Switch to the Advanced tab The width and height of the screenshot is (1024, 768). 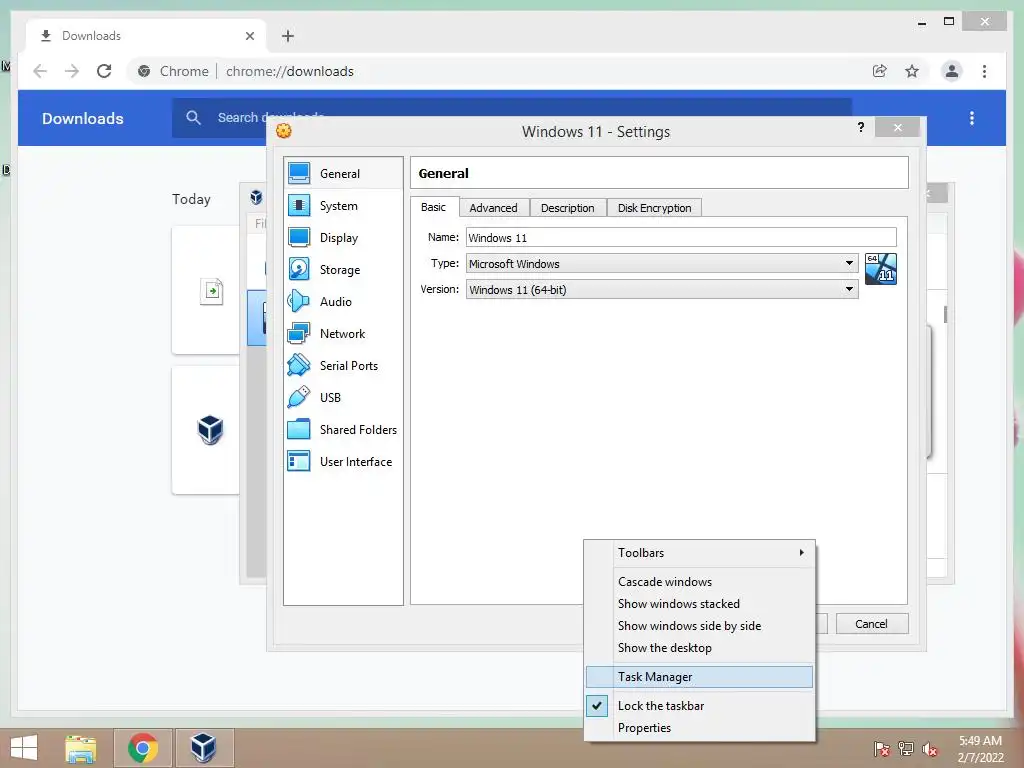coord(494,208)
